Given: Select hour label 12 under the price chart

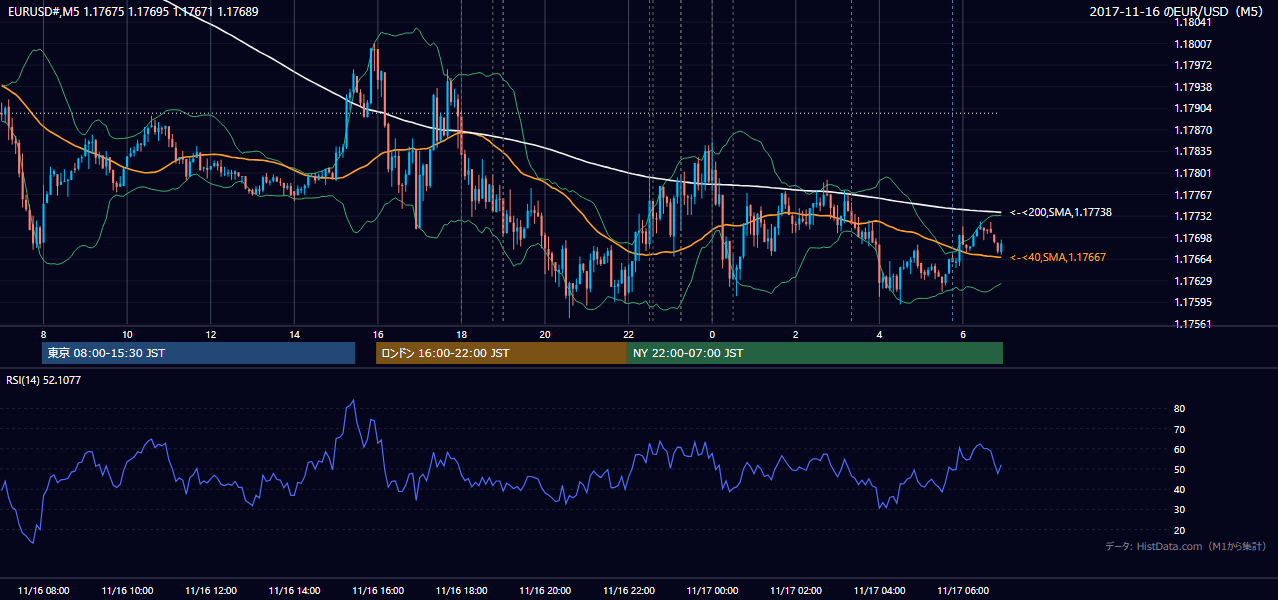Looking at the screenshot, I should click(210, 334).
